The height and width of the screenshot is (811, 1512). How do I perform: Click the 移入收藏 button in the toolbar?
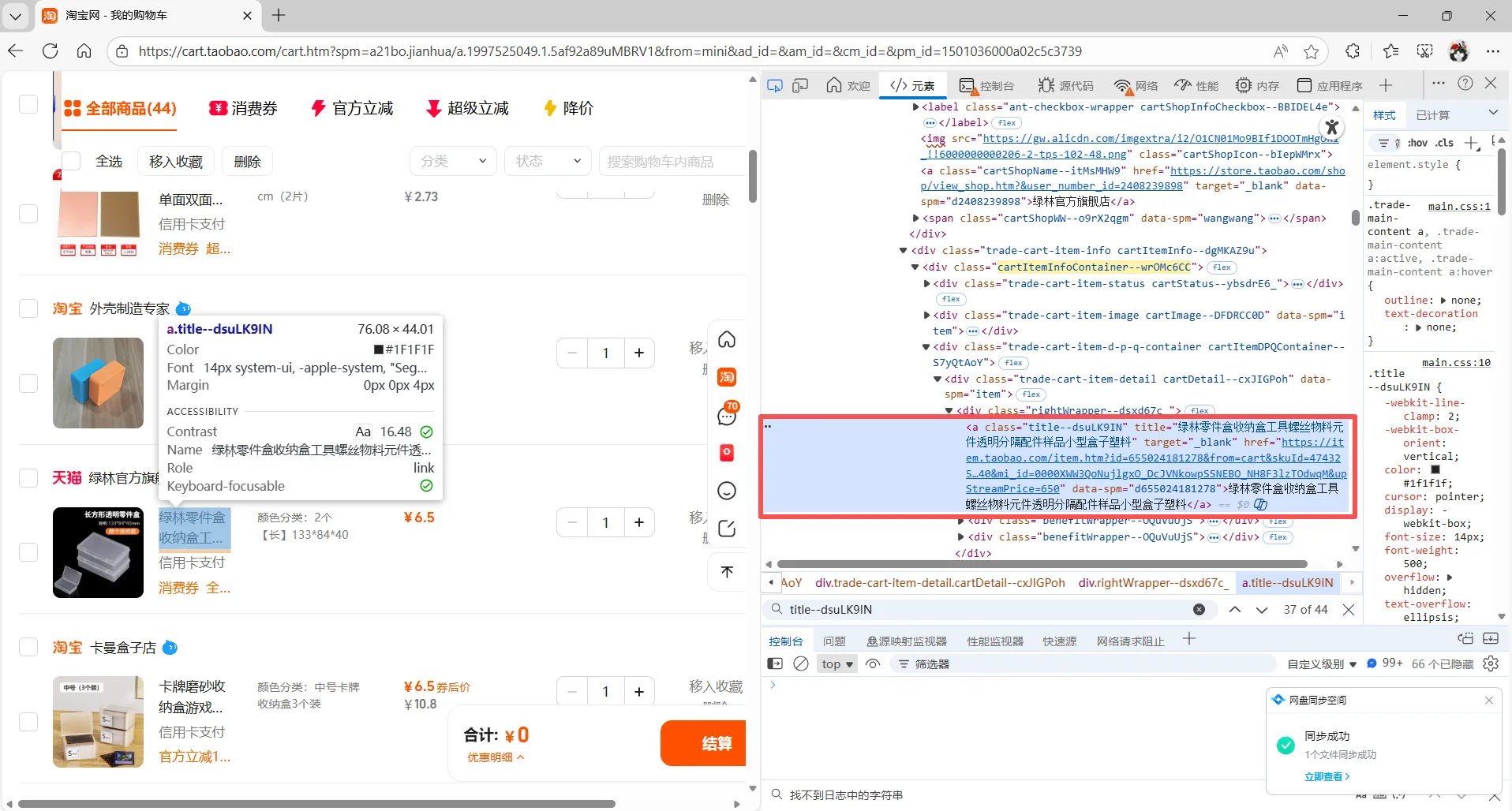[x=176, y=161]
